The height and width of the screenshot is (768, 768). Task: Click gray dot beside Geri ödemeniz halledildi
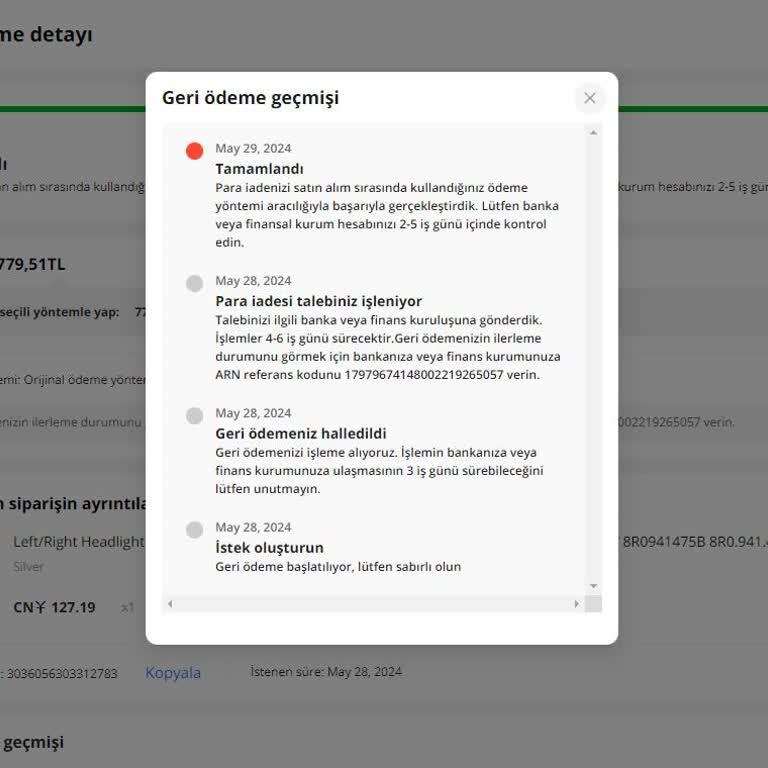point(194,416)
